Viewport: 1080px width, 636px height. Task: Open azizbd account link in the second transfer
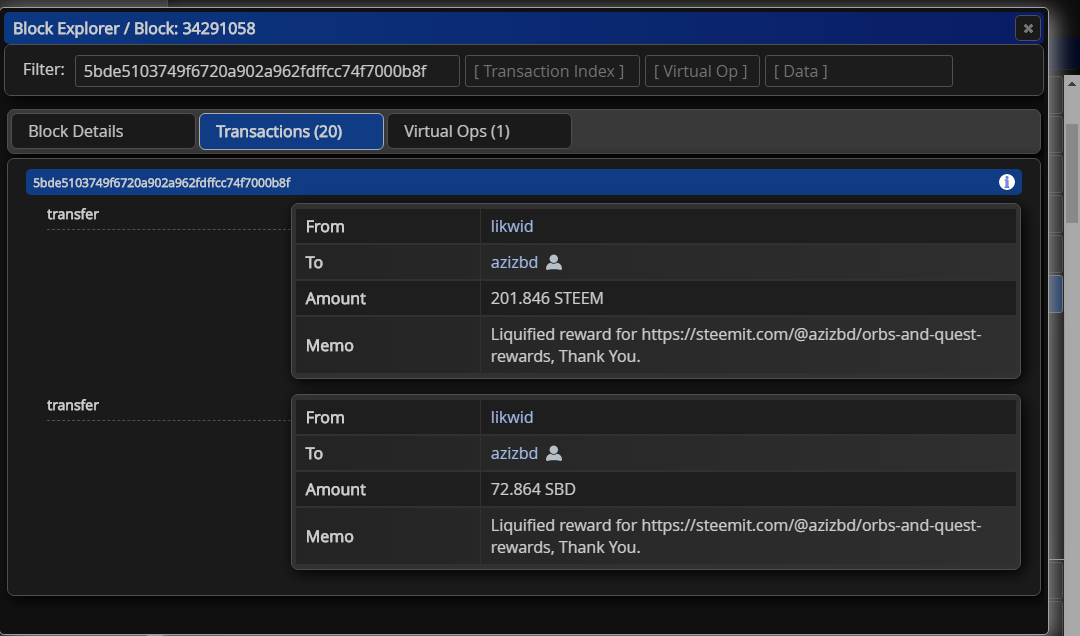coord(514,453)
